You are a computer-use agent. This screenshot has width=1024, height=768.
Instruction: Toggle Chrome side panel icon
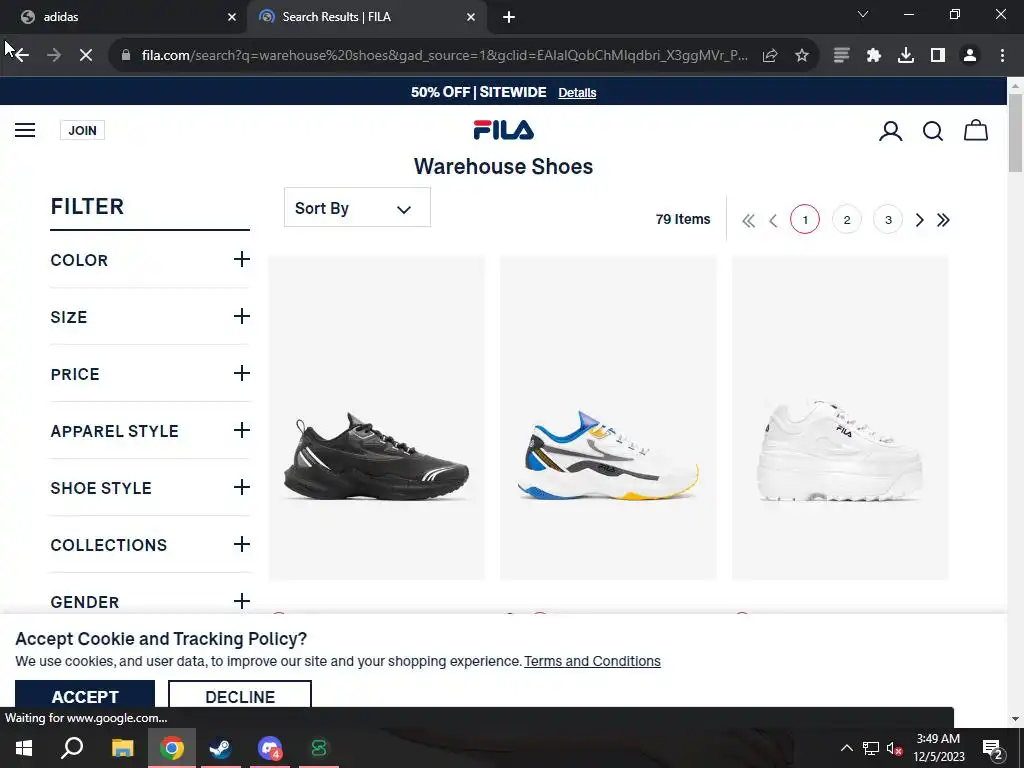(938, 56)
